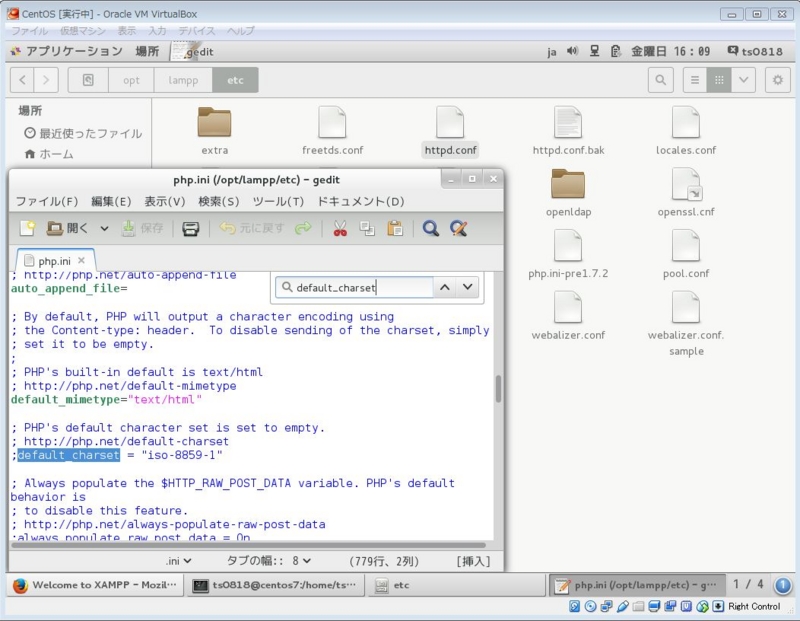800x621 pixels.
Task: Change .ini syntax highlighting mode
Action: [x=178, y=561]
